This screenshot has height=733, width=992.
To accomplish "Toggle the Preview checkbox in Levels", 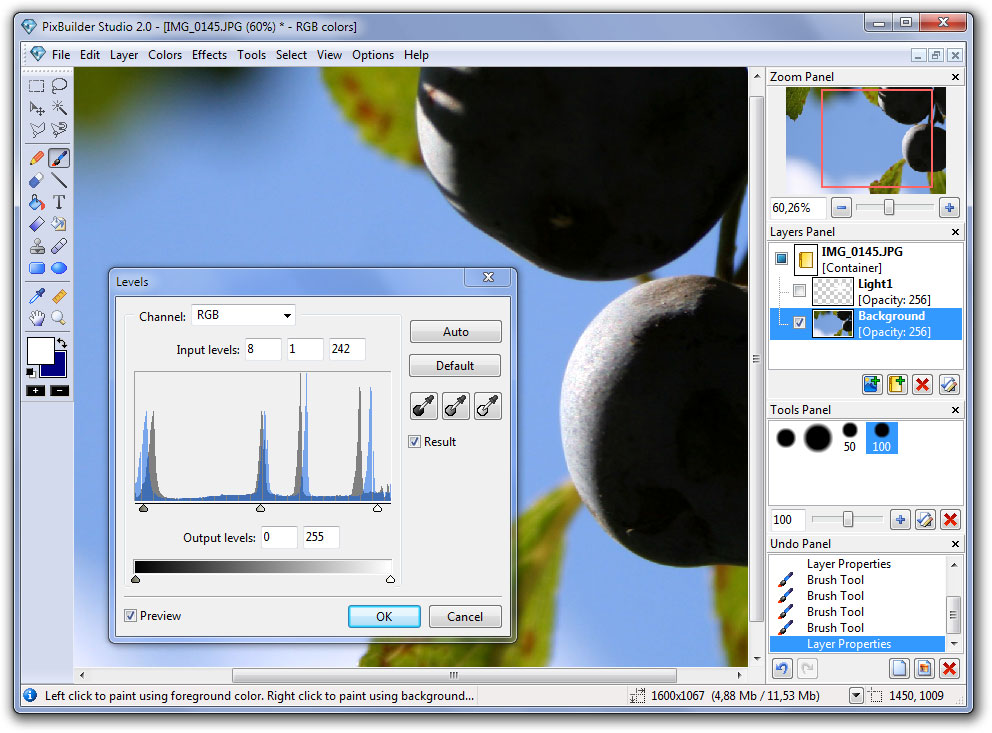I will pos(131,616).
